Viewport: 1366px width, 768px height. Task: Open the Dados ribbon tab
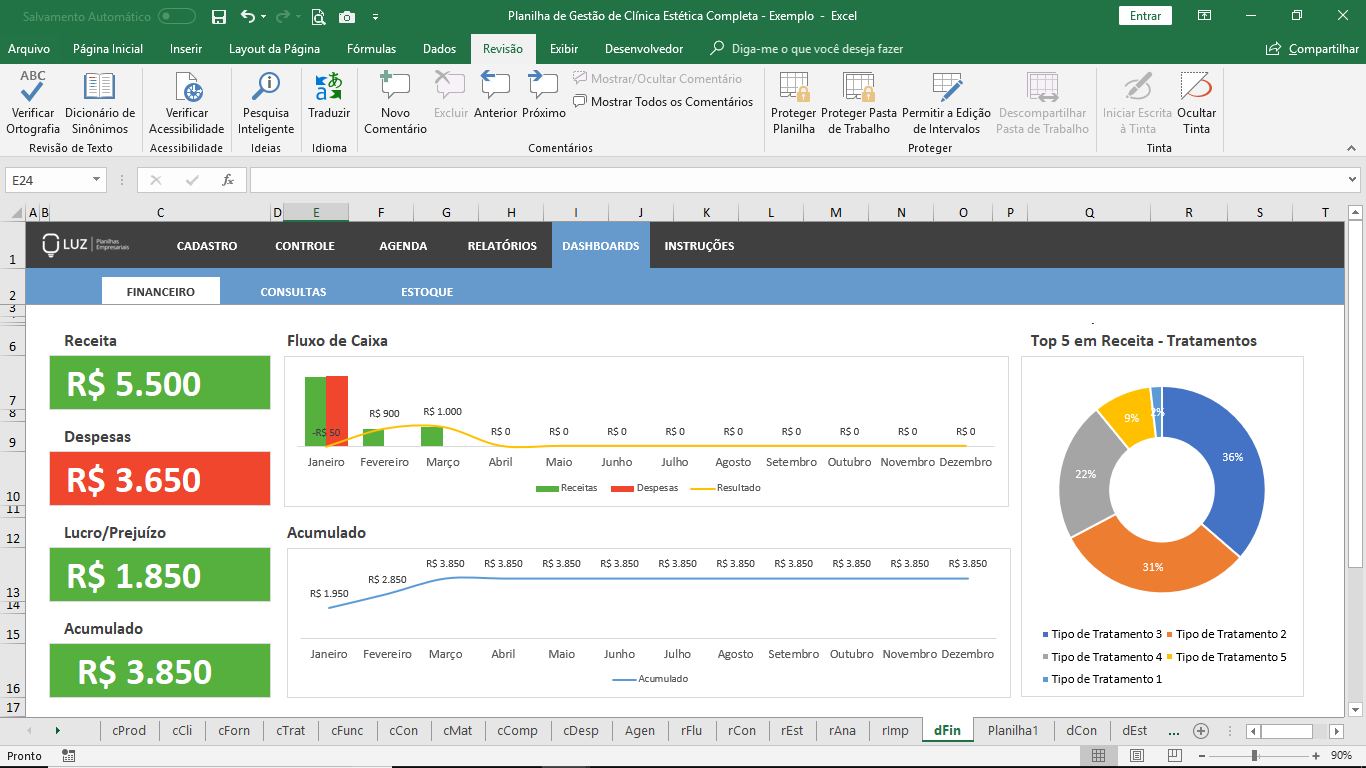click(439, 49)
